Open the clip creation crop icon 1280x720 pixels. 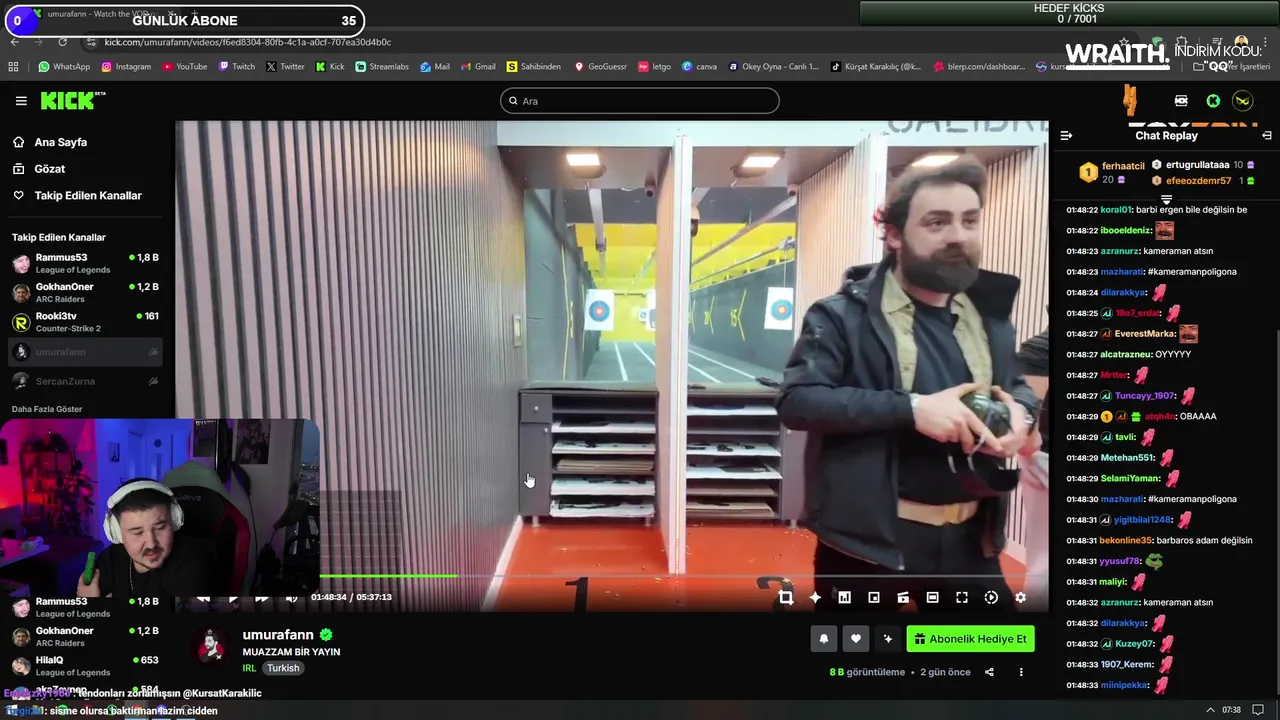pyautogui.click(x=786, y=598)
